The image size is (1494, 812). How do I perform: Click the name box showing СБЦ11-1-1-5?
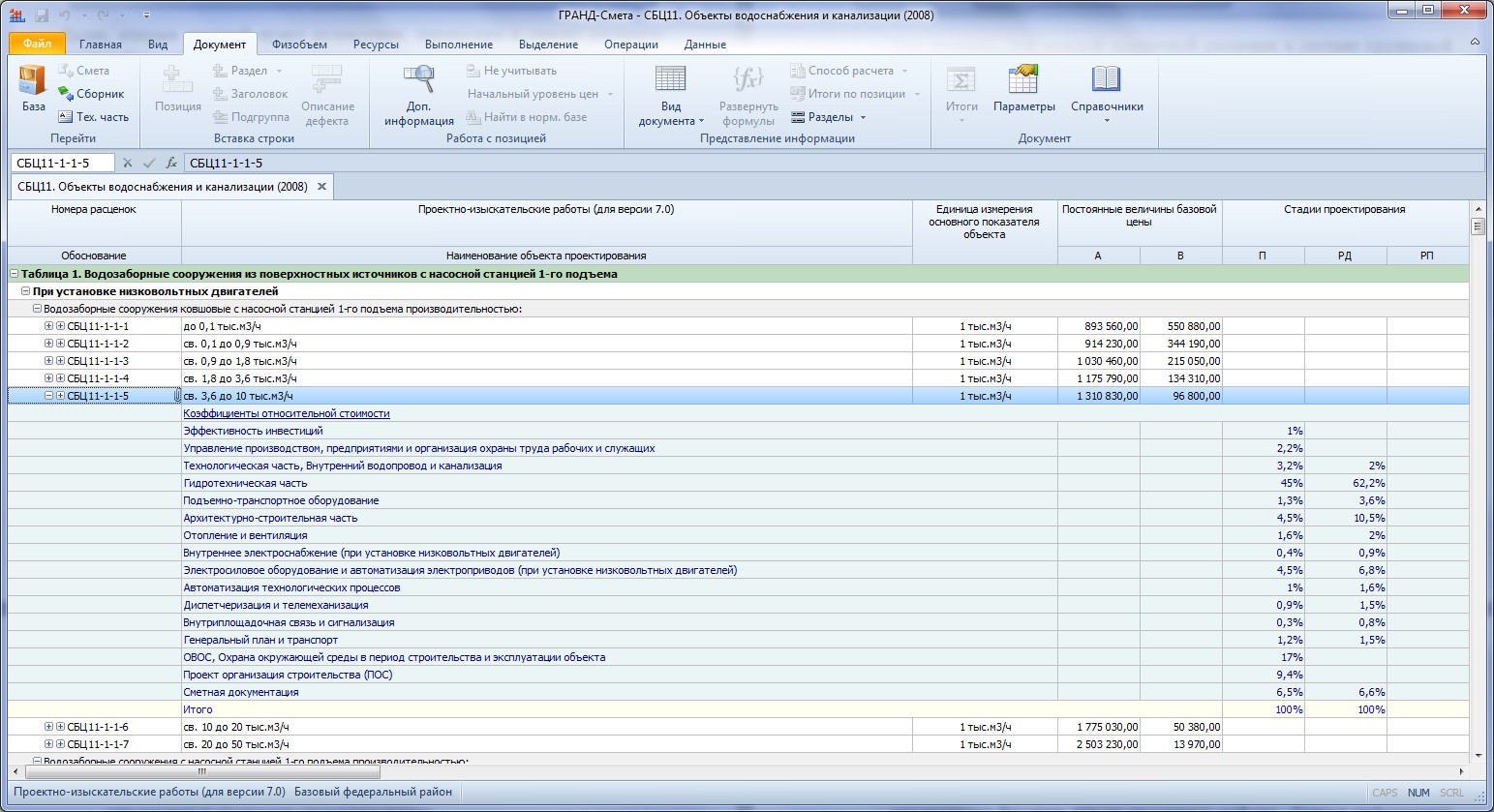62,163
